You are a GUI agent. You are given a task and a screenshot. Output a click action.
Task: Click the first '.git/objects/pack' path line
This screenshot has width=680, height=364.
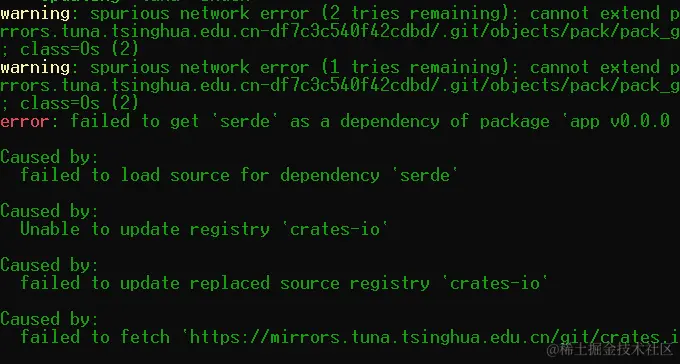point(340,32)
